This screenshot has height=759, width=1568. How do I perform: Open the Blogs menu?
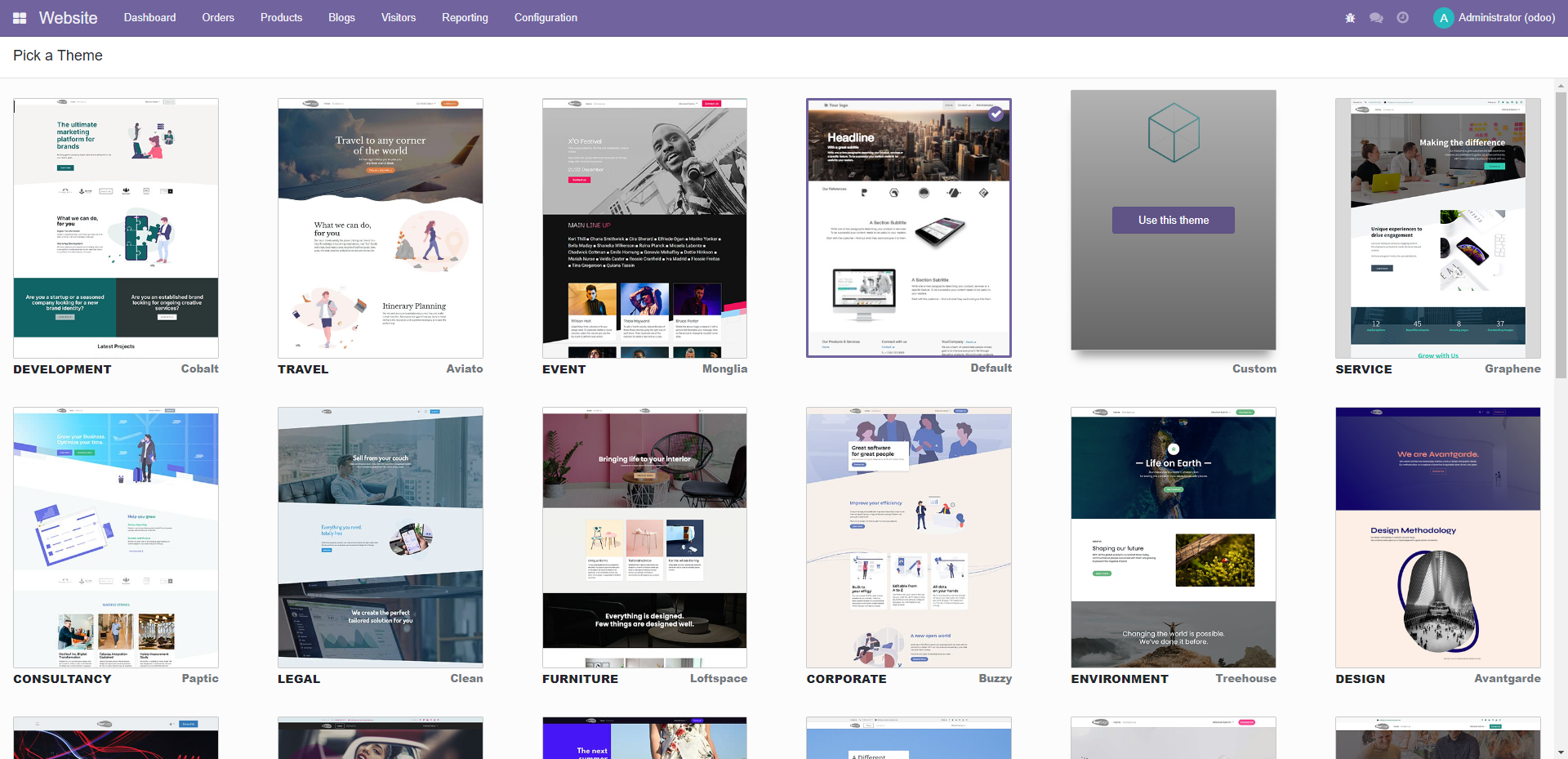click(x=341, y=17)
